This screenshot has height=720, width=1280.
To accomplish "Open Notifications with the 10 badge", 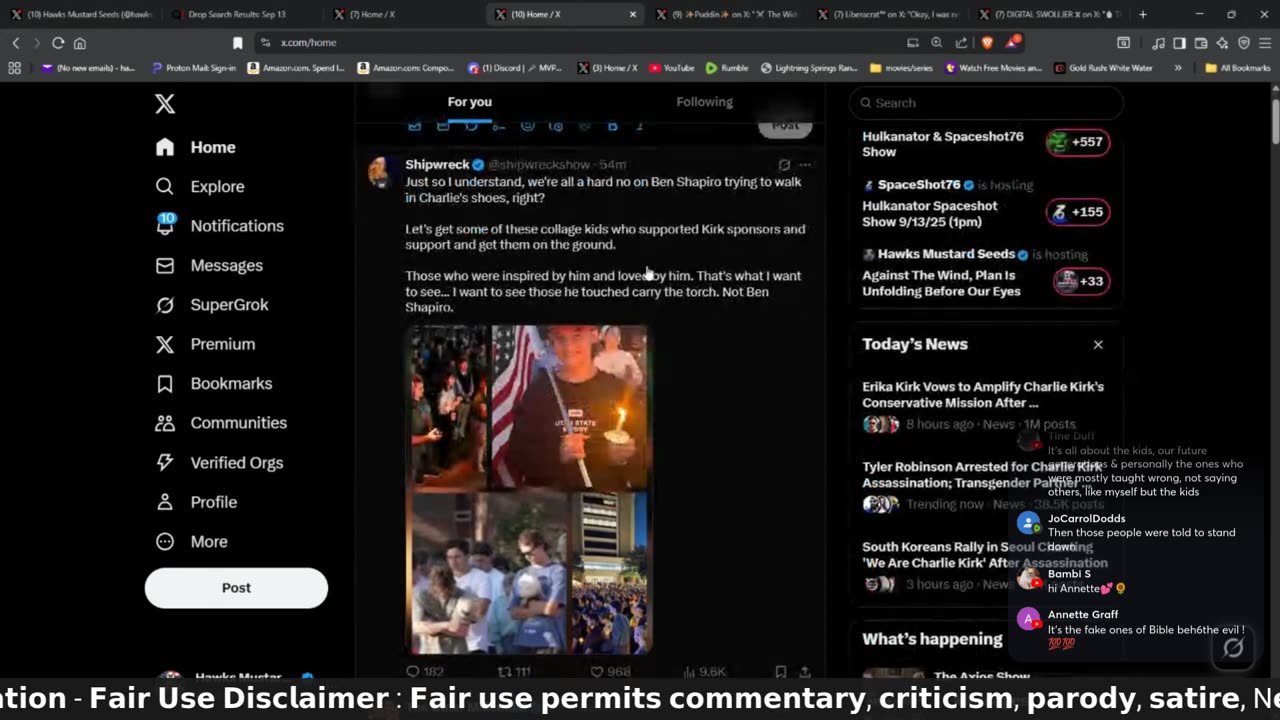I will point(219,226).
